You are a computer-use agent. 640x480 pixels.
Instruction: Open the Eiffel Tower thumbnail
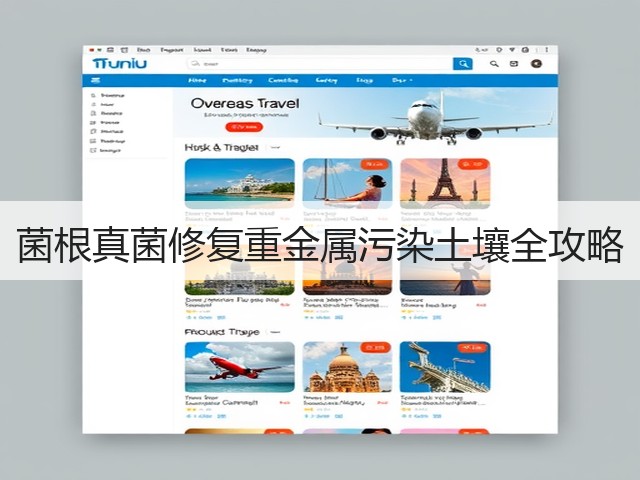coord(445,183)
